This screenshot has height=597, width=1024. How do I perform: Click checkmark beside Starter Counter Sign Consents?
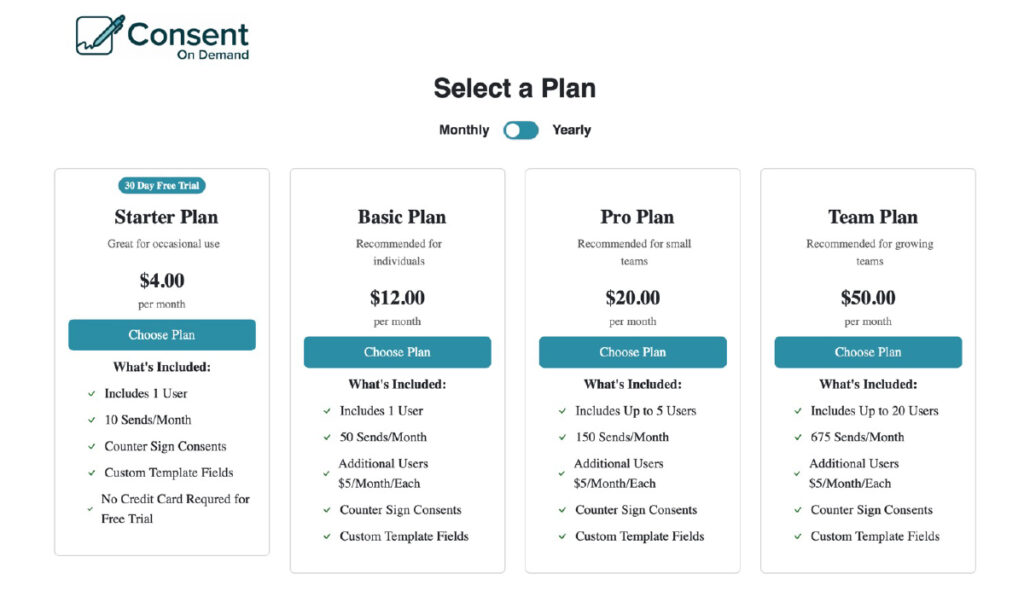pos(91,447)
